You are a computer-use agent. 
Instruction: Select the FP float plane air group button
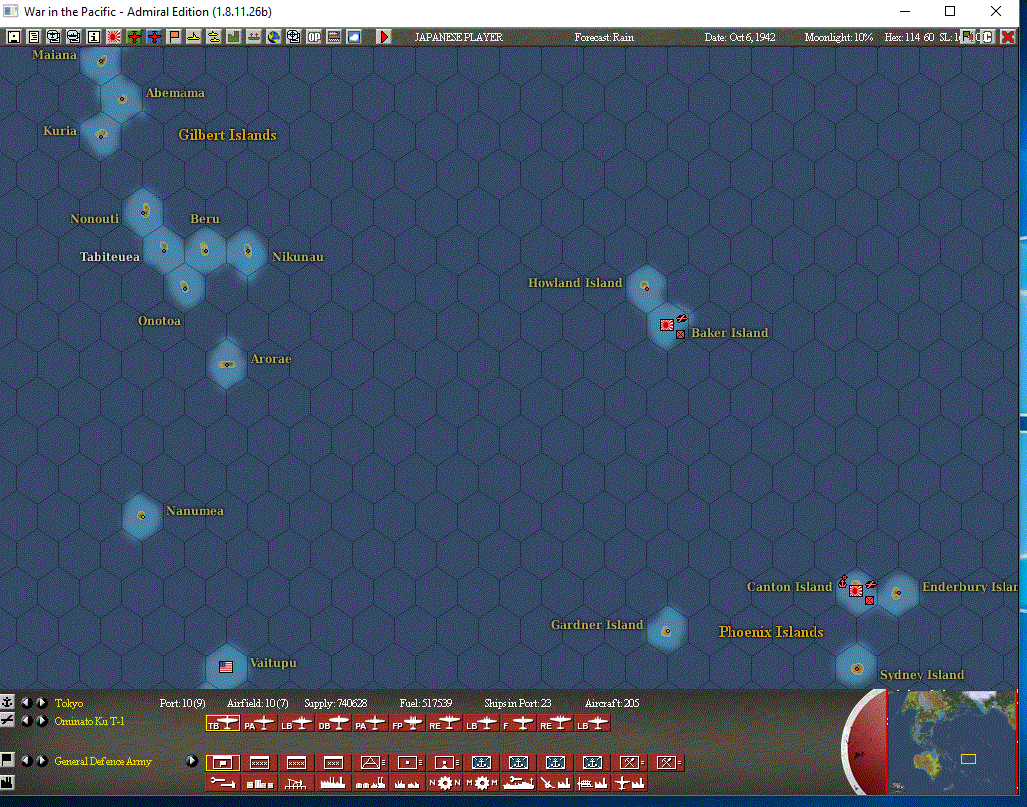pyautogui.click(x=407, y=724)
